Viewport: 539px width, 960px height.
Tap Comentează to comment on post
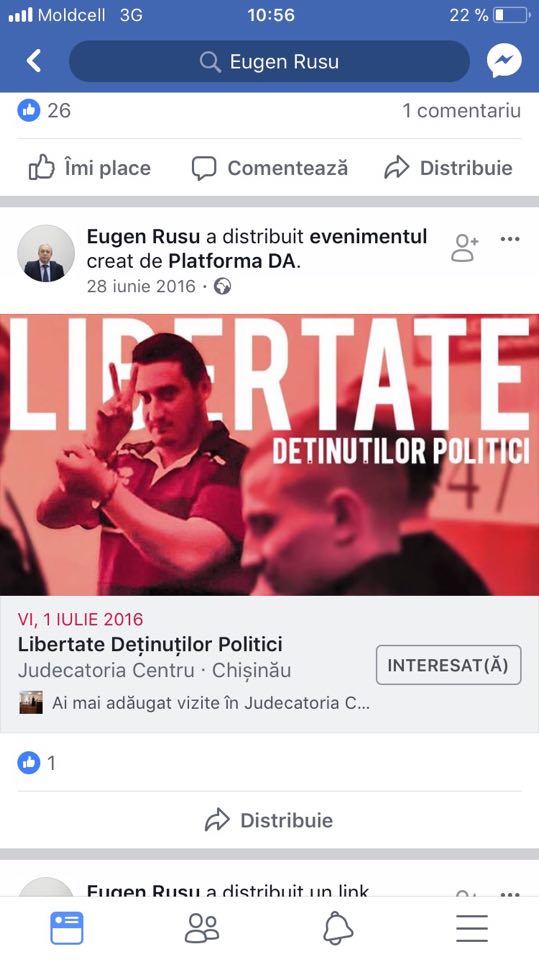tap(270, 168)
